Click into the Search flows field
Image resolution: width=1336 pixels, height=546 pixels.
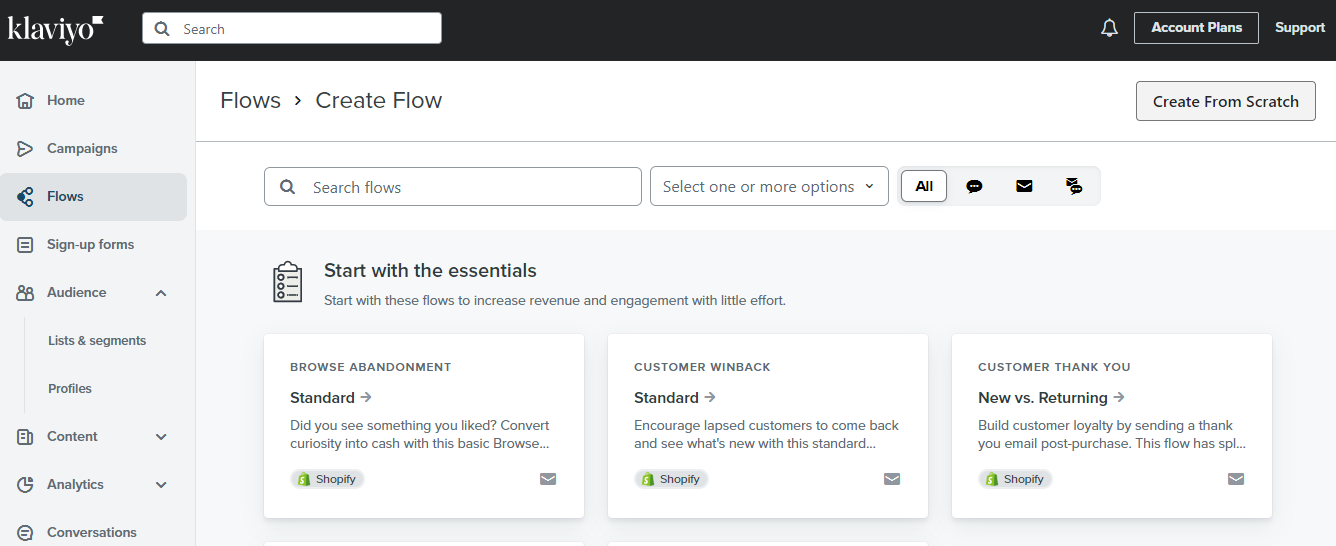(x=453, y=186)
